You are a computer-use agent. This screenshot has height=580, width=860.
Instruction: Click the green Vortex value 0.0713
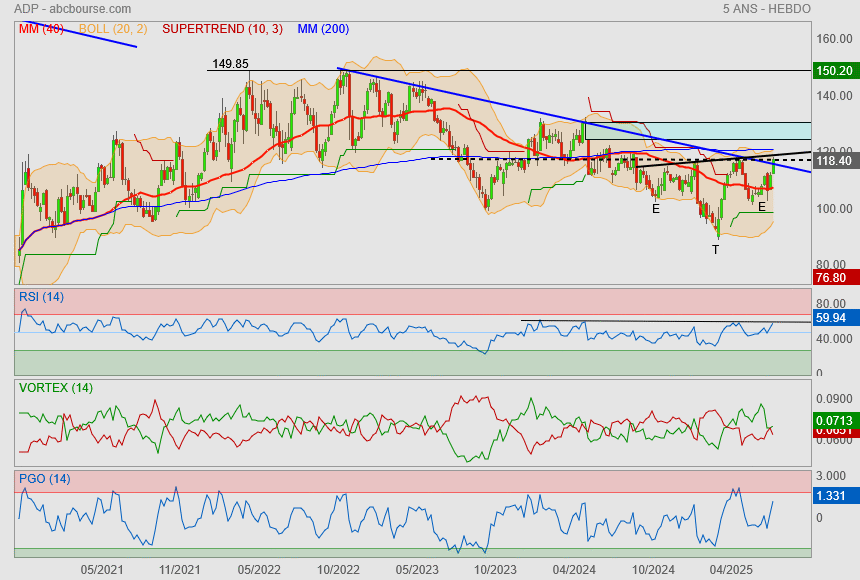pyautogui.click(x=836, y=421)
